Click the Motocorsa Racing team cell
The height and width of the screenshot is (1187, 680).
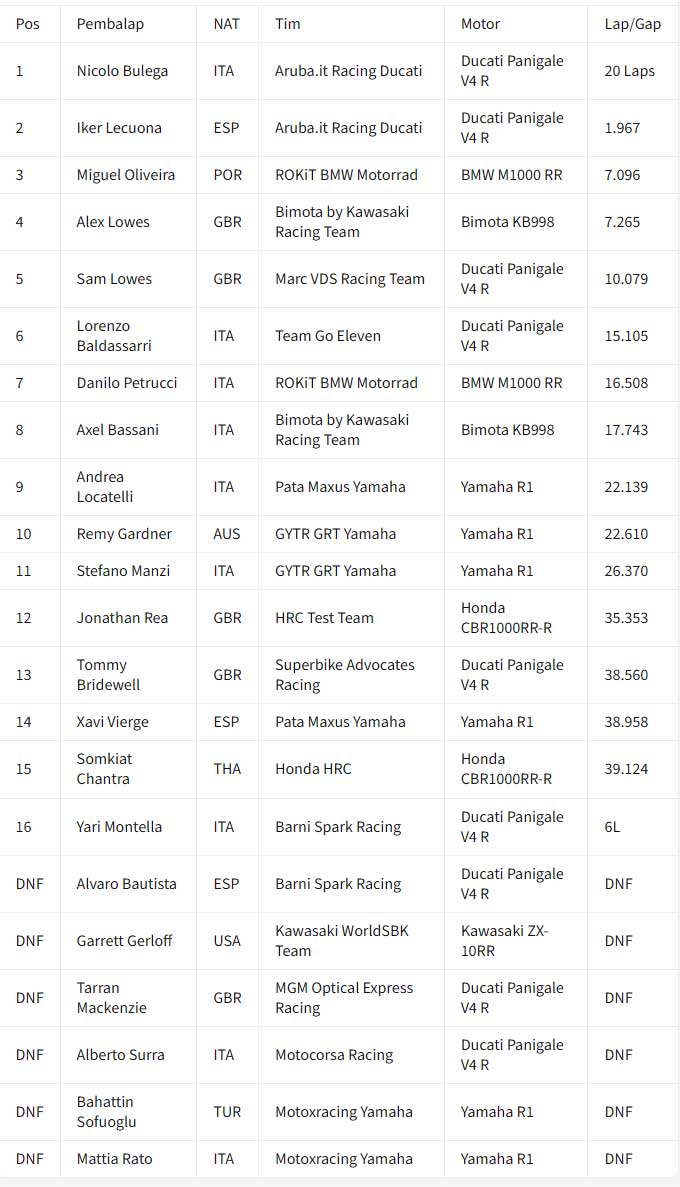[334, 1055]
